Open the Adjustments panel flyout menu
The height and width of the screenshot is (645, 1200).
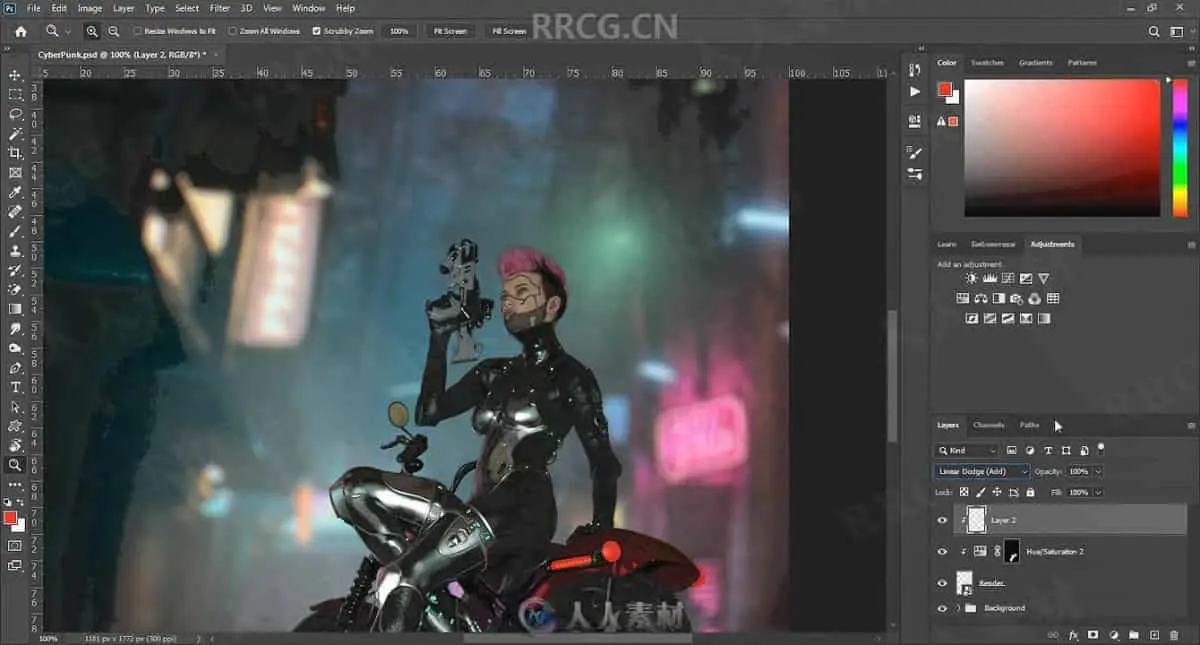click(x=1190, y=244)
